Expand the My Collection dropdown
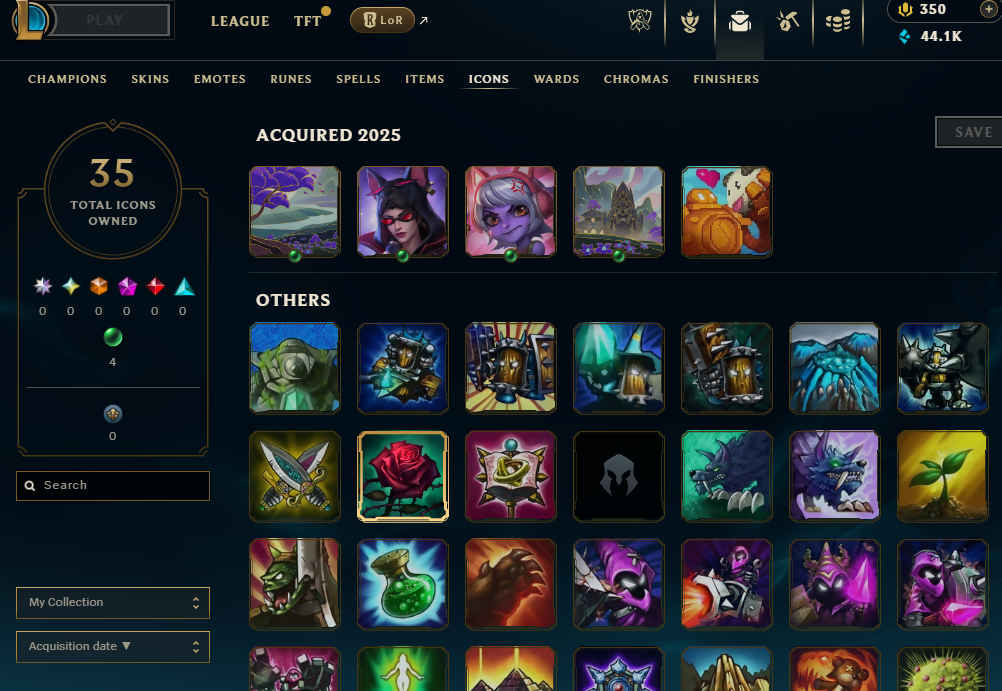 [x=113, y=603]
